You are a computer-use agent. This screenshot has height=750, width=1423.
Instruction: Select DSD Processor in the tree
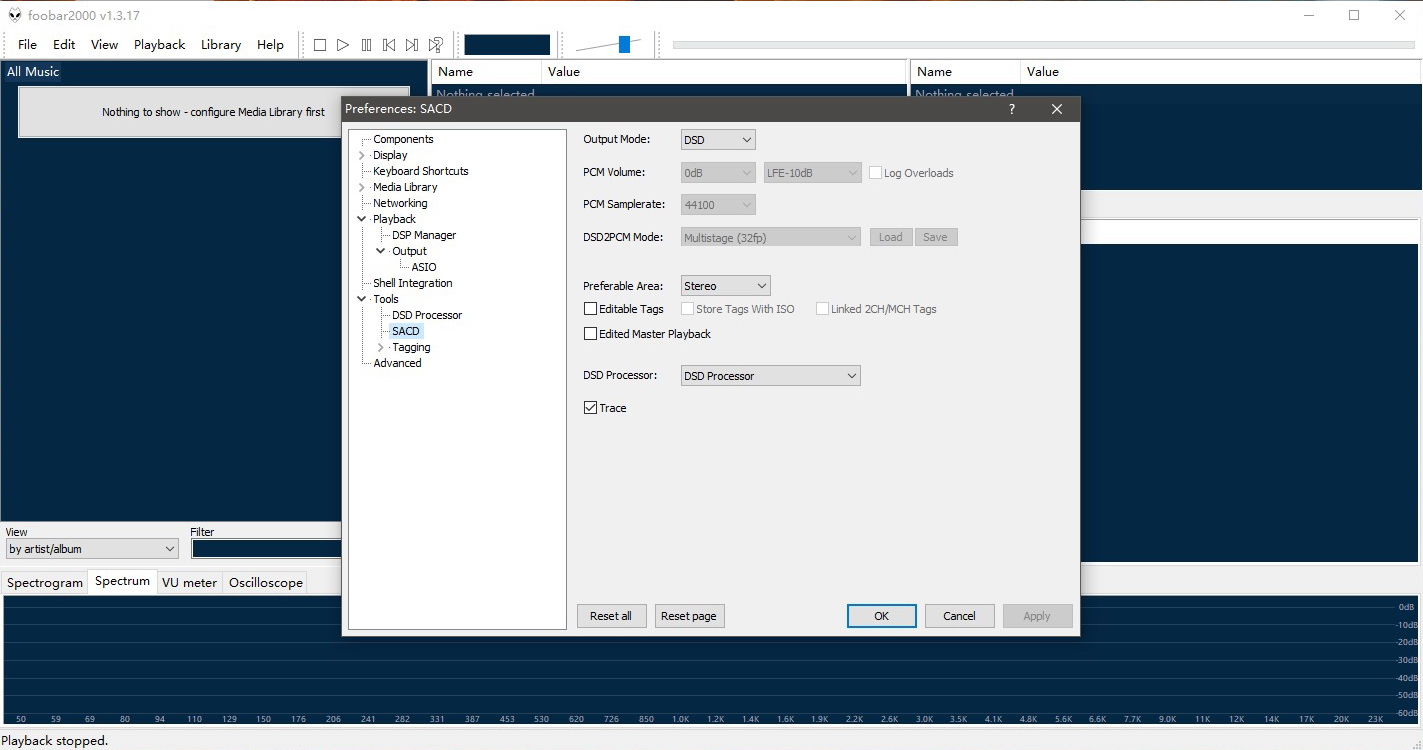427,315
